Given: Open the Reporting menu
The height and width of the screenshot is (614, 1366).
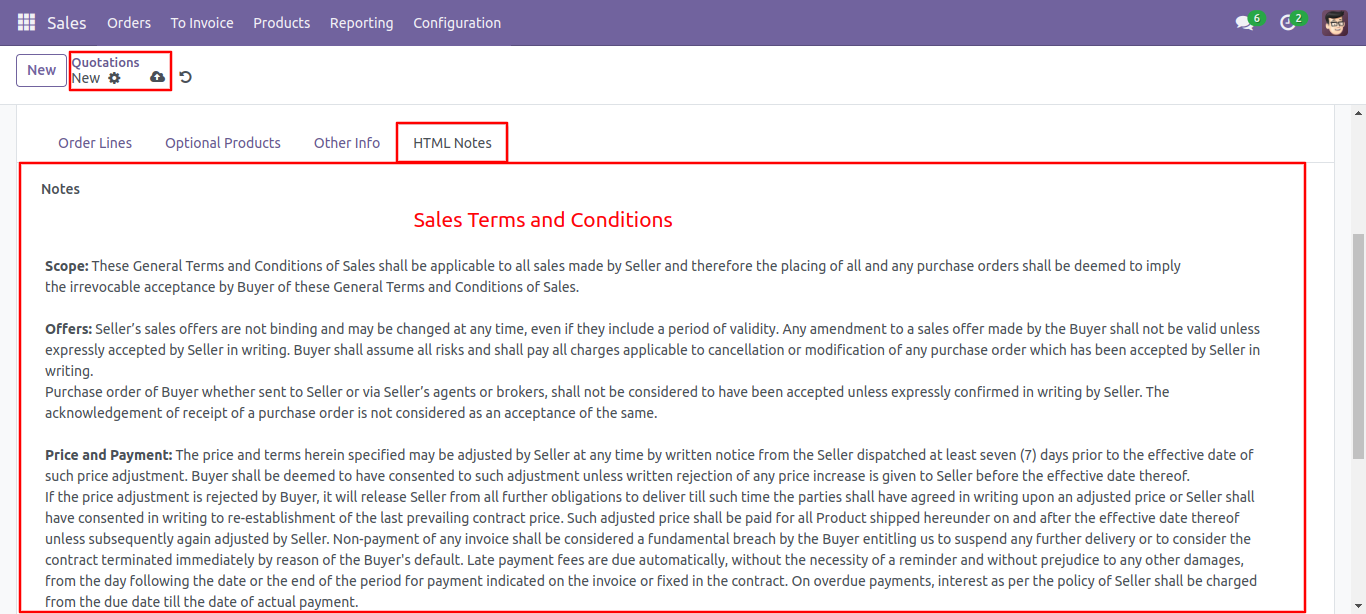Looking at the screenshot, I should tap(361, 22).
